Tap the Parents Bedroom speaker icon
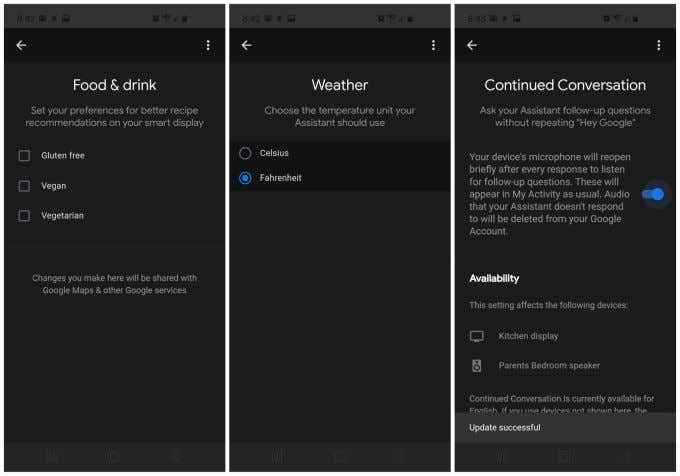The height and width of the screenshot is (476, 680). click(x=477, y=365)
